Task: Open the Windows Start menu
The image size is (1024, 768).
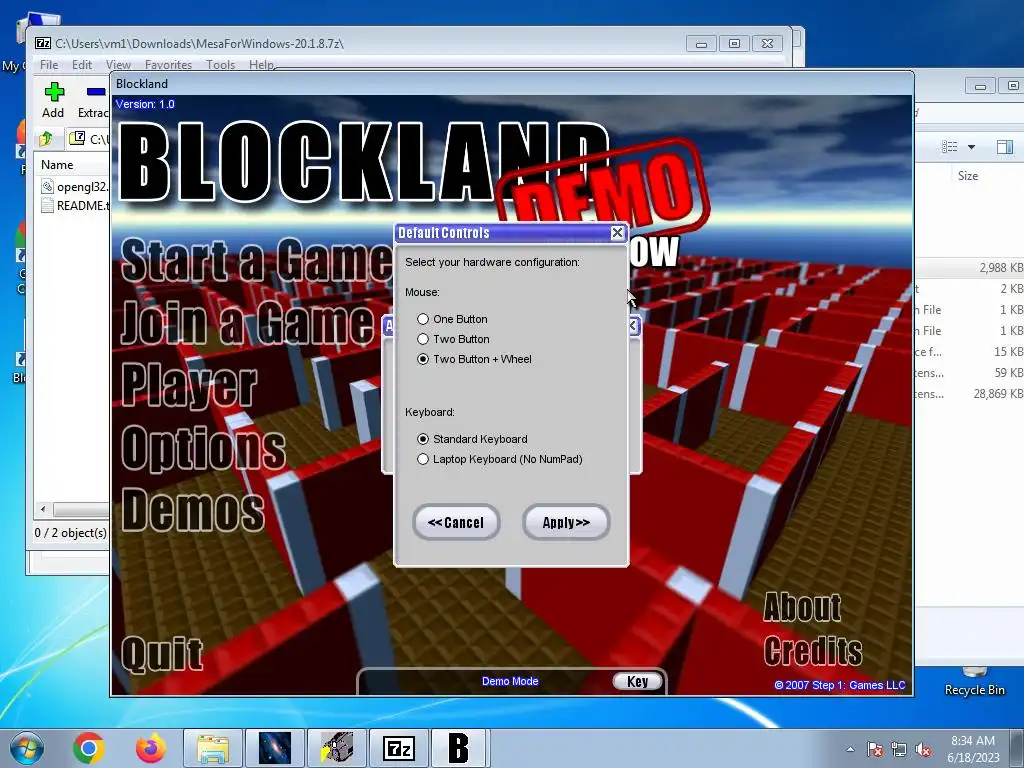Action: coord(26,748)
